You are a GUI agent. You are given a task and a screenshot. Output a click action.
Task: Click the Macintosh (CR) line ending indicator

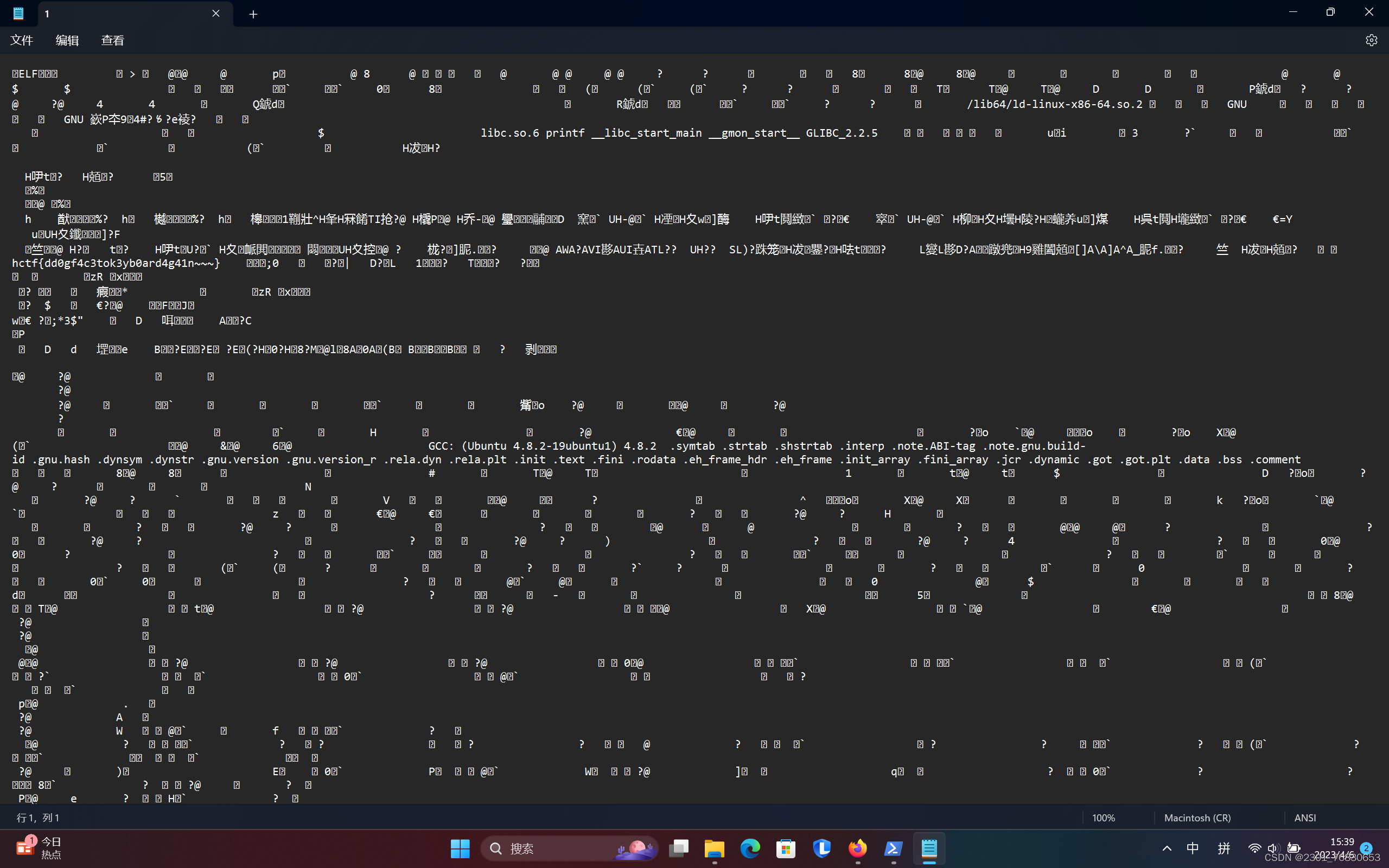[x=1197, y=818]
